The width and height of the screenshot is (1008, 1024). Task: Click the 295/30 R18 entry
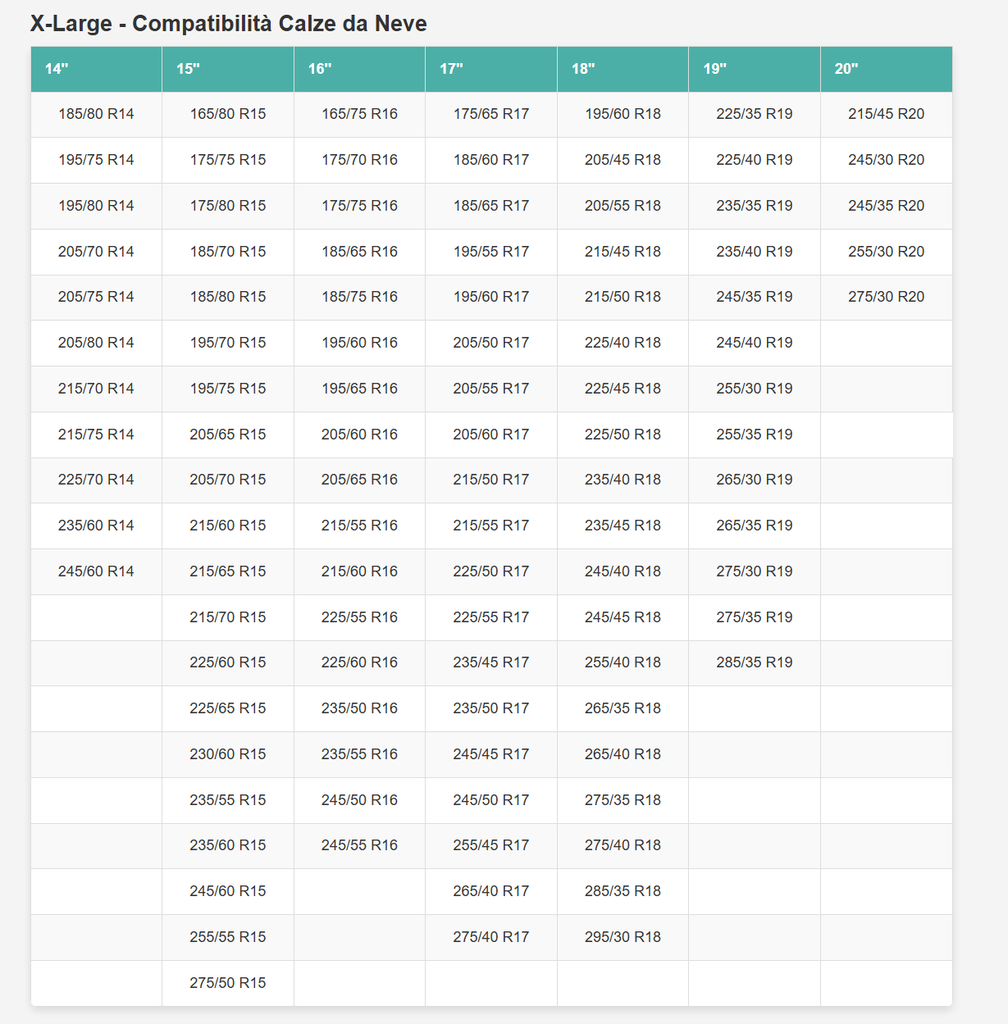point(623,937)
